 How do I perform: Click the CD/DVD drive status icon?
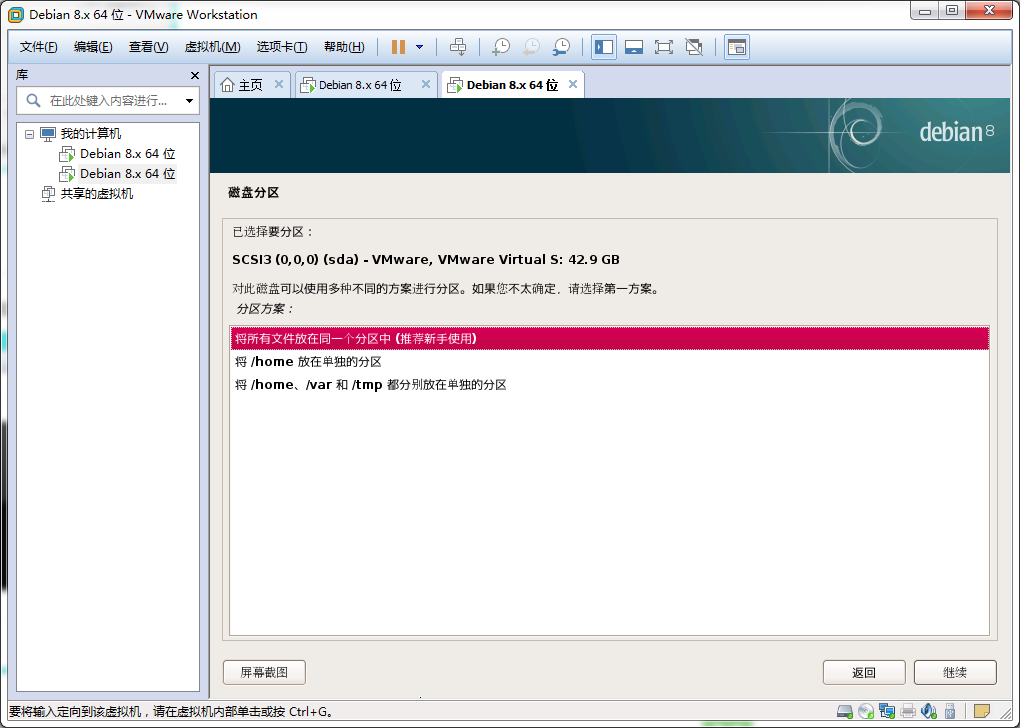click(x=866, y=710)
